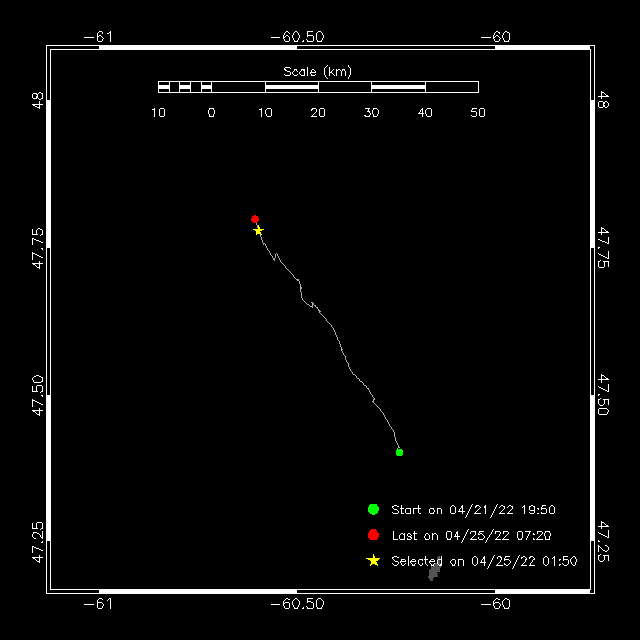
Task: Click the 47.50 latitude label on right axis
Action: click(603, 397)
